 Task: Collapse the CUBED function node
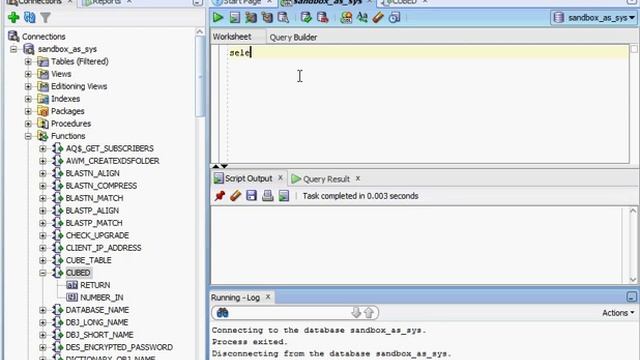[x=43, y=273]
